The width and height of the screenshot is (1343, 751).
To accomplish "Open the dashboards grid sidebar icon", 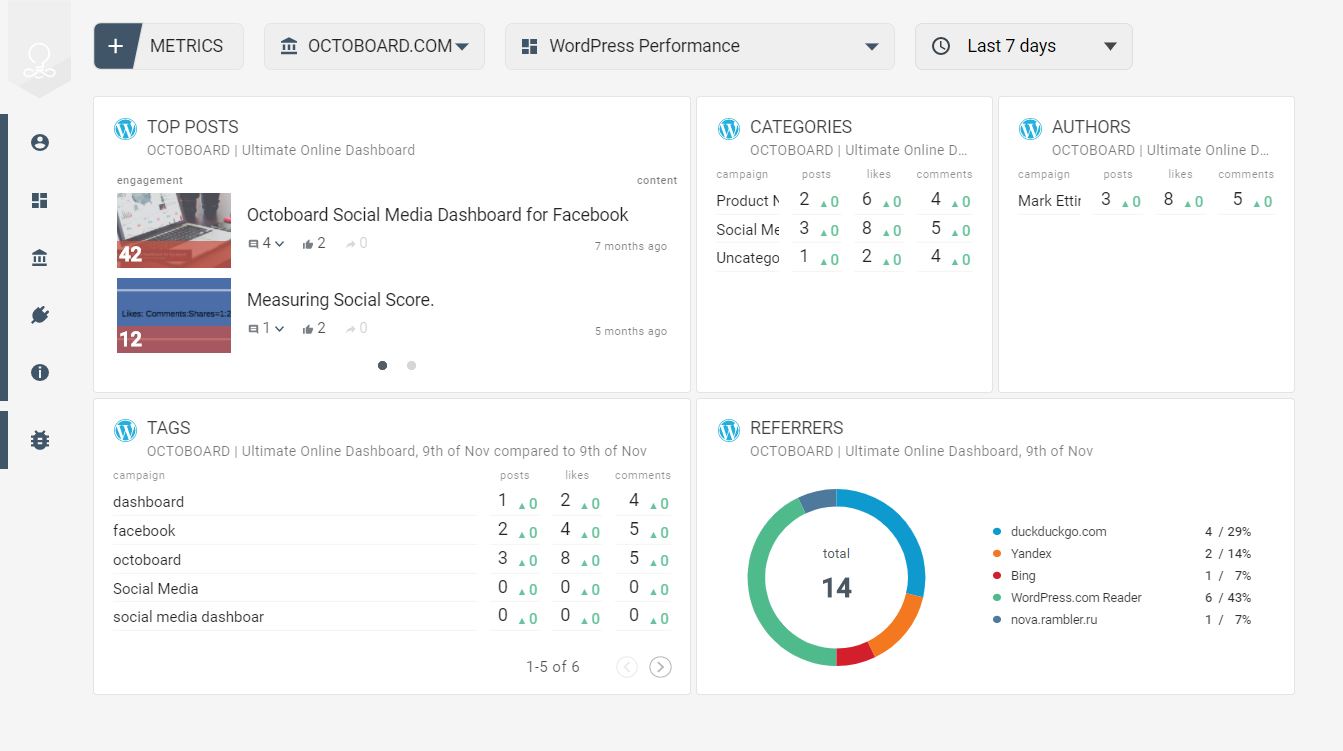I will (x=40, y=201).
